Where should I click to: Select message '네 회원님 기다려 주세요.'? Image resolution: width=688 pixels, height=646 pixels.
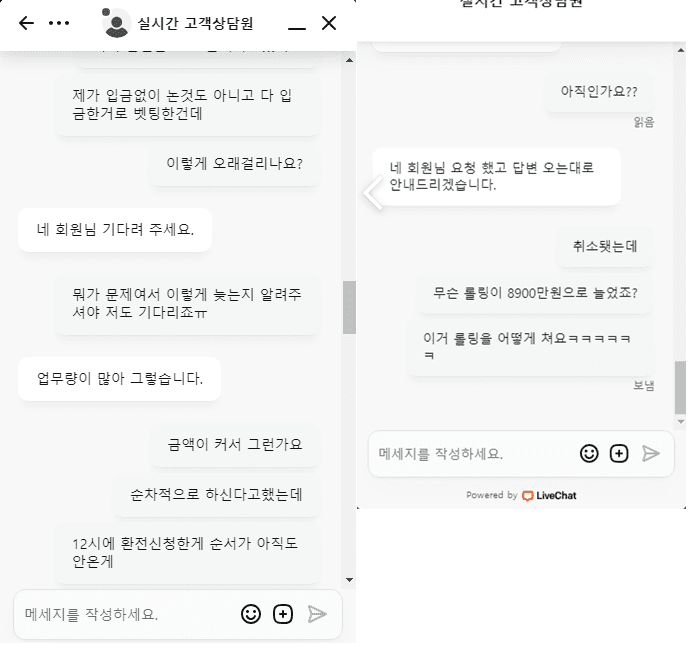point(115,230)
